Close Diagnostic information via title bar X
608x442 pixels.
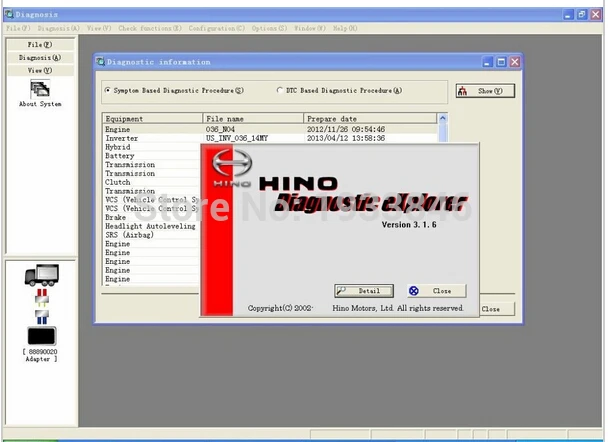[x=515, y=62]
